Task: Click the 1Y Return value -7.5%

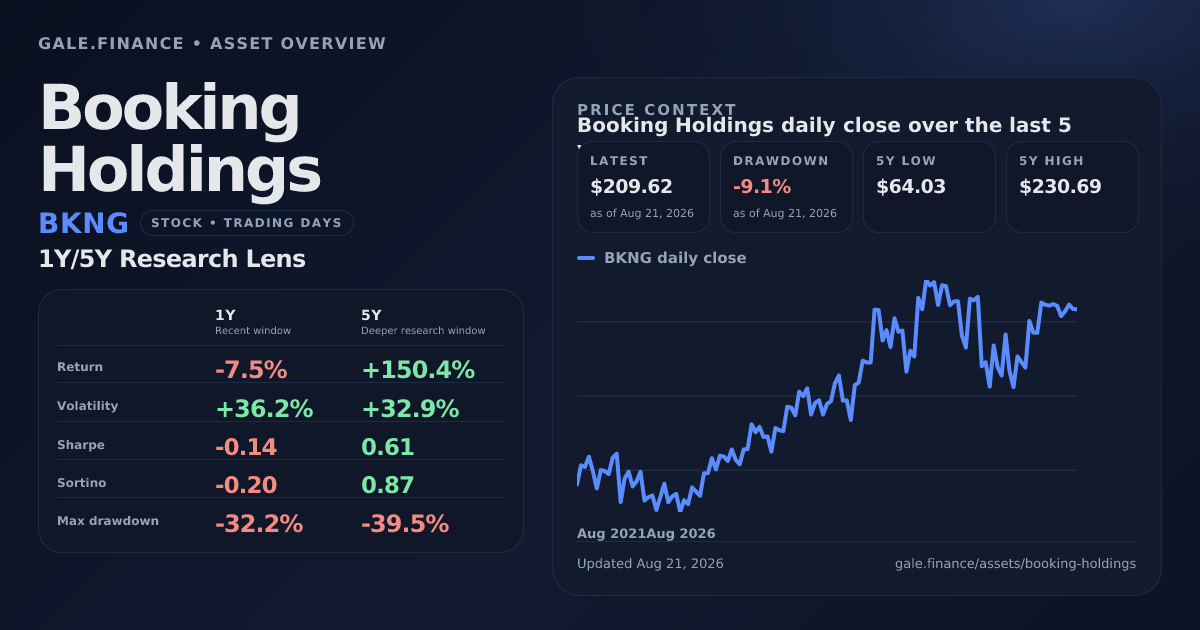Action: pos(251,370)
